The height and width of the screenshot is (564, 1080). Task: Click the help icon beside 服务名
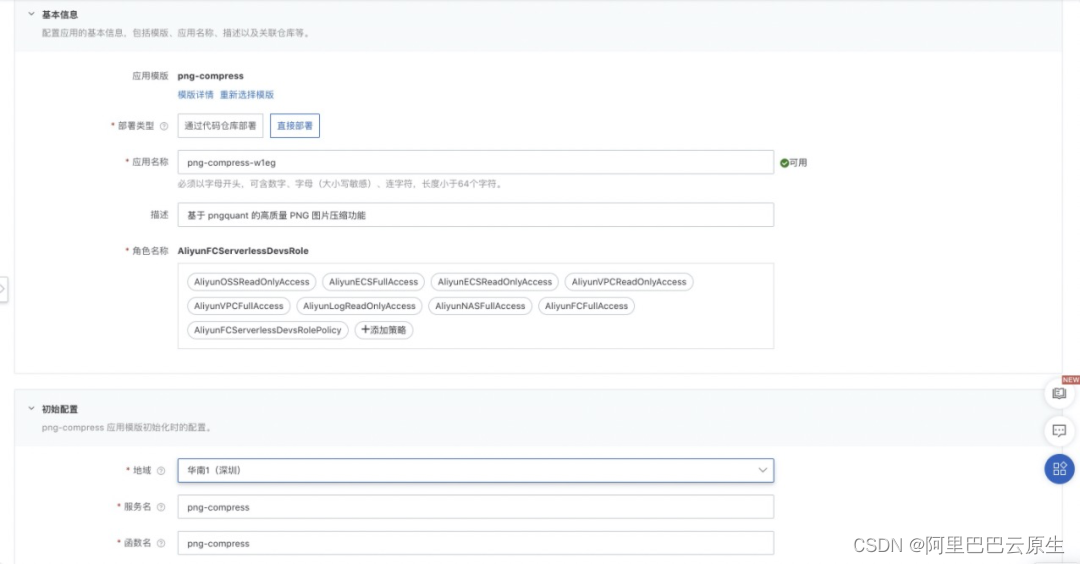pos(161,508)
